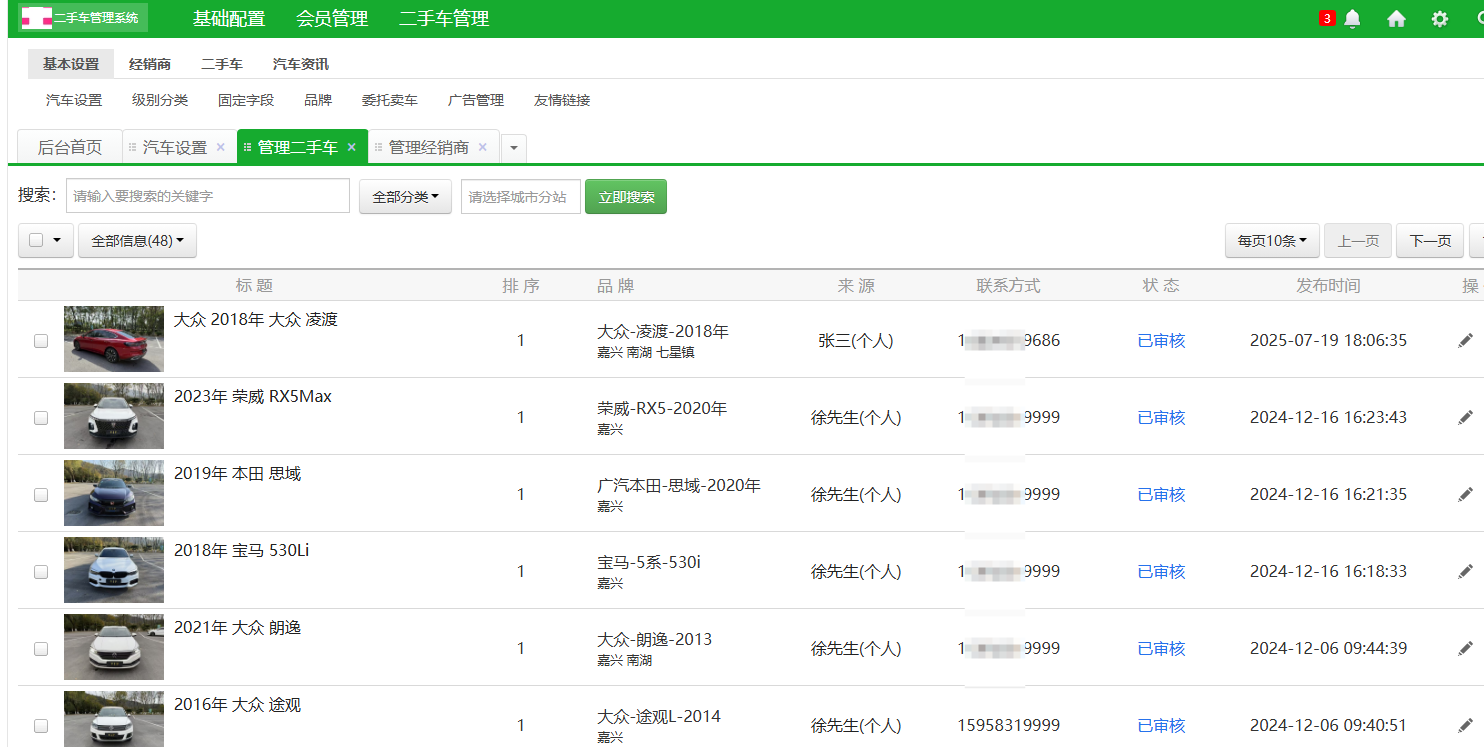This screenshot has height=747, width=1484.
Task: Open the settings gear icon
Action: (x=1439, y=19)
